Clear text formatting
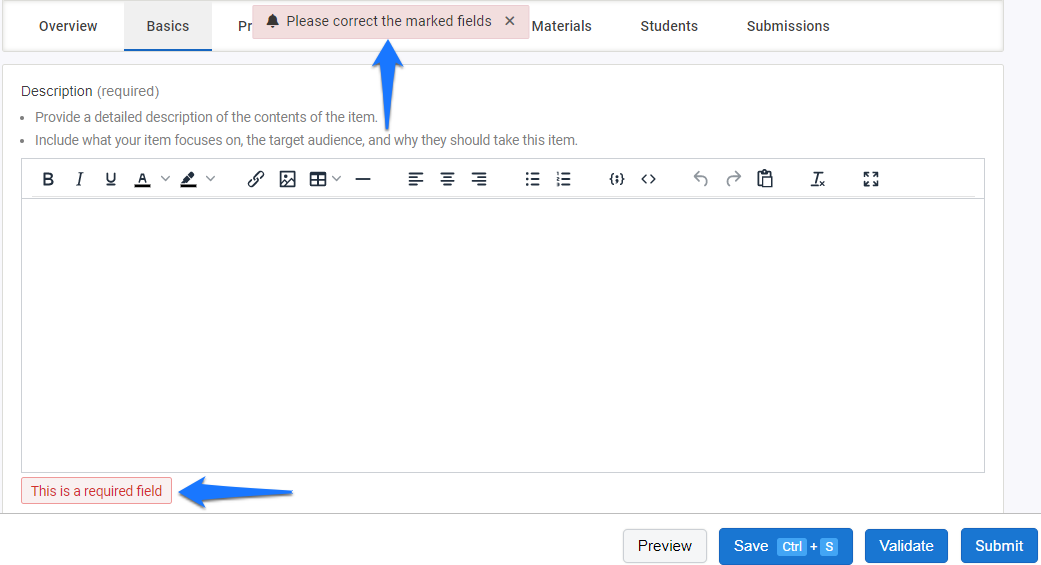Screen dimensions: 1041x565 click(x=818, y=179)
